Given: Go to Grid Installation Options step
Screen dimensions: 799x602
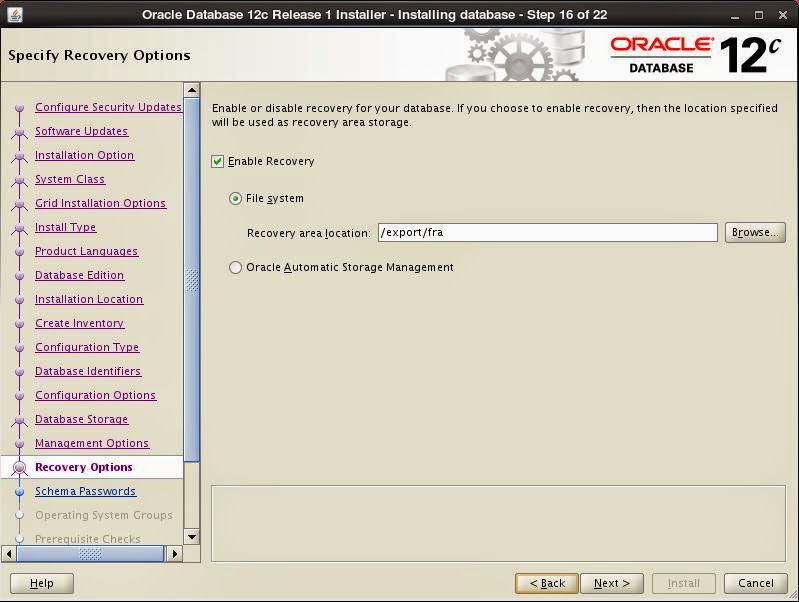Looking at the screenshot, I should click(100, 203).
